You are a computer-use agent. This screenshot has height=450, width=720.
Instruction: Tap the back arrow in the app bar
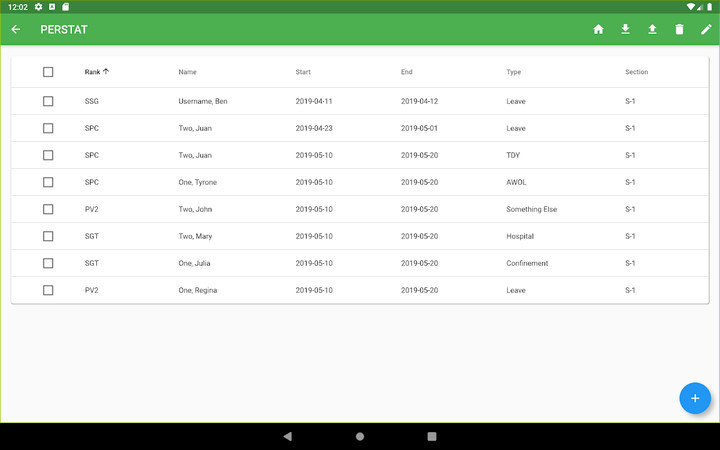(16, 29)
